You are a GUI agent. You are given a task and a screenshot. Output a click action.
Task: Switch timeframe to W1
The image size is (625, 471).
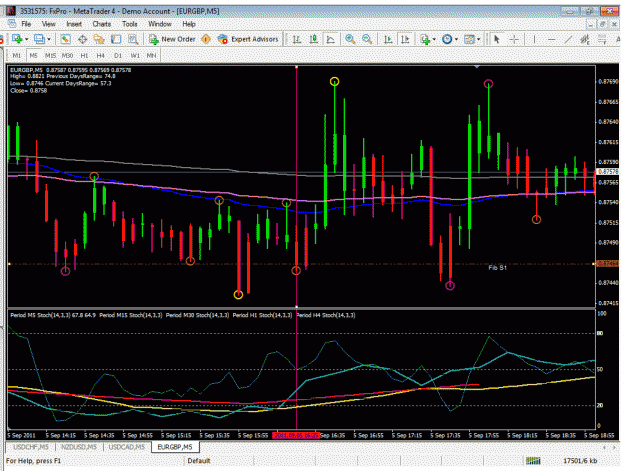(135, 55)
